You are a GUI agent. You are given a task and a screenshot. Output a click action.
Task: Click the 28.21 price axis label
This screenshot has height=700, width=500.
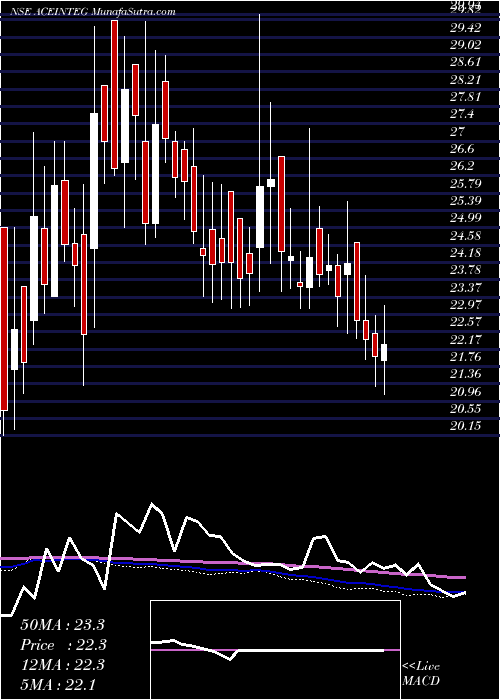pyautogui.click(x=465, y=80)
